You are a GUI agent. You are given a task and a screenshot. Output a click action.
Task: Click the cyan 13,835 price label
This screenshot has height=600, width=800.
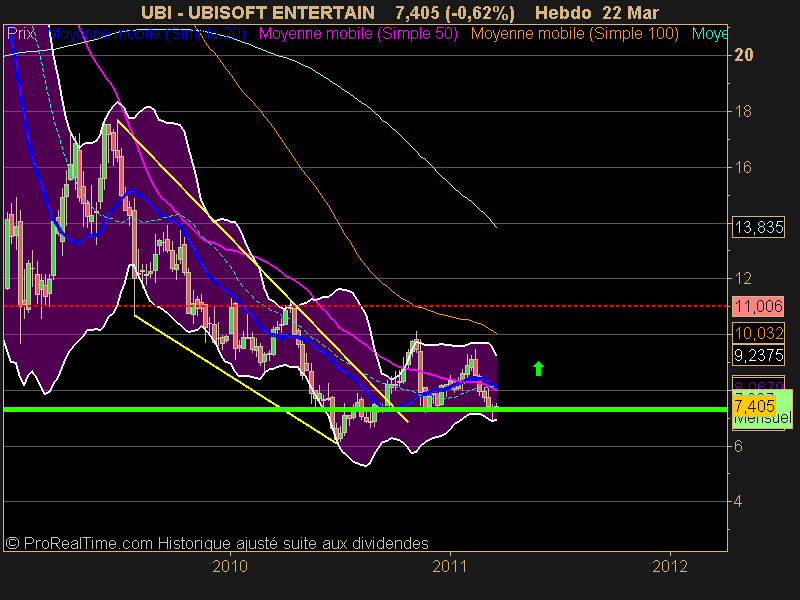click(x=759, y=227)
